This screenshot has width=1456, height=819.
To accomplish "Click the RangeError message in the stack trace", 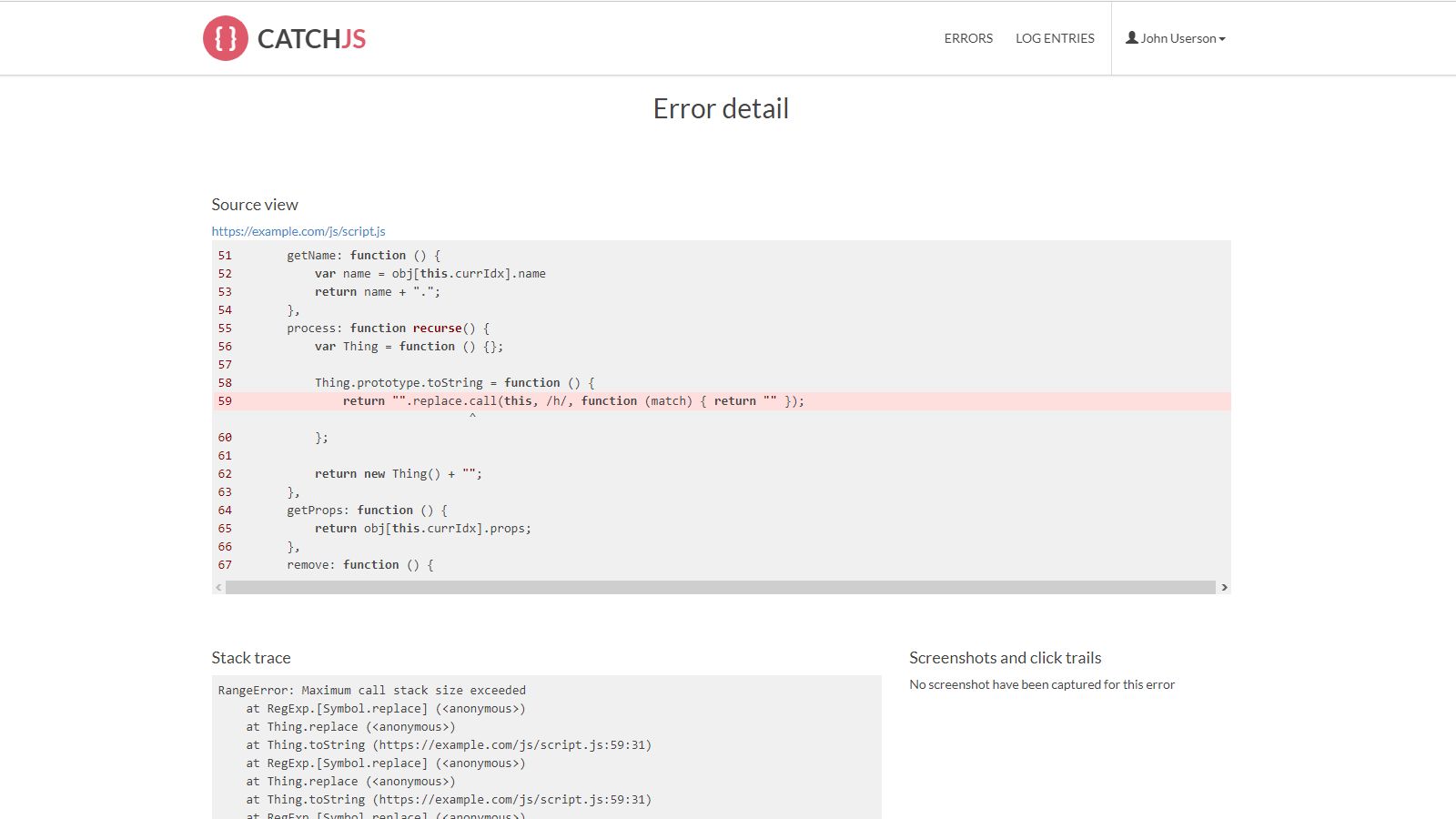I will (369, 690).
